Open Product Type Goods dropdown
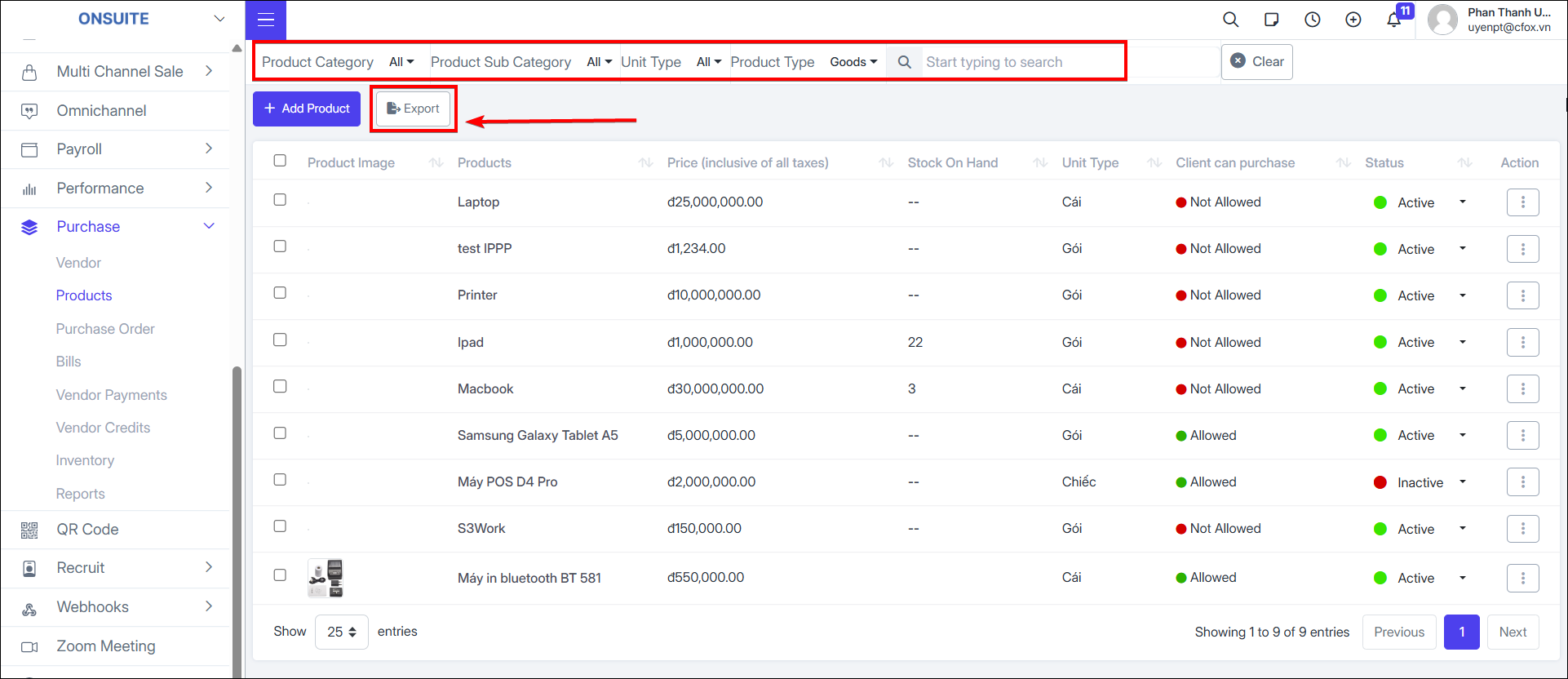1568x679 pixels. 853,62
